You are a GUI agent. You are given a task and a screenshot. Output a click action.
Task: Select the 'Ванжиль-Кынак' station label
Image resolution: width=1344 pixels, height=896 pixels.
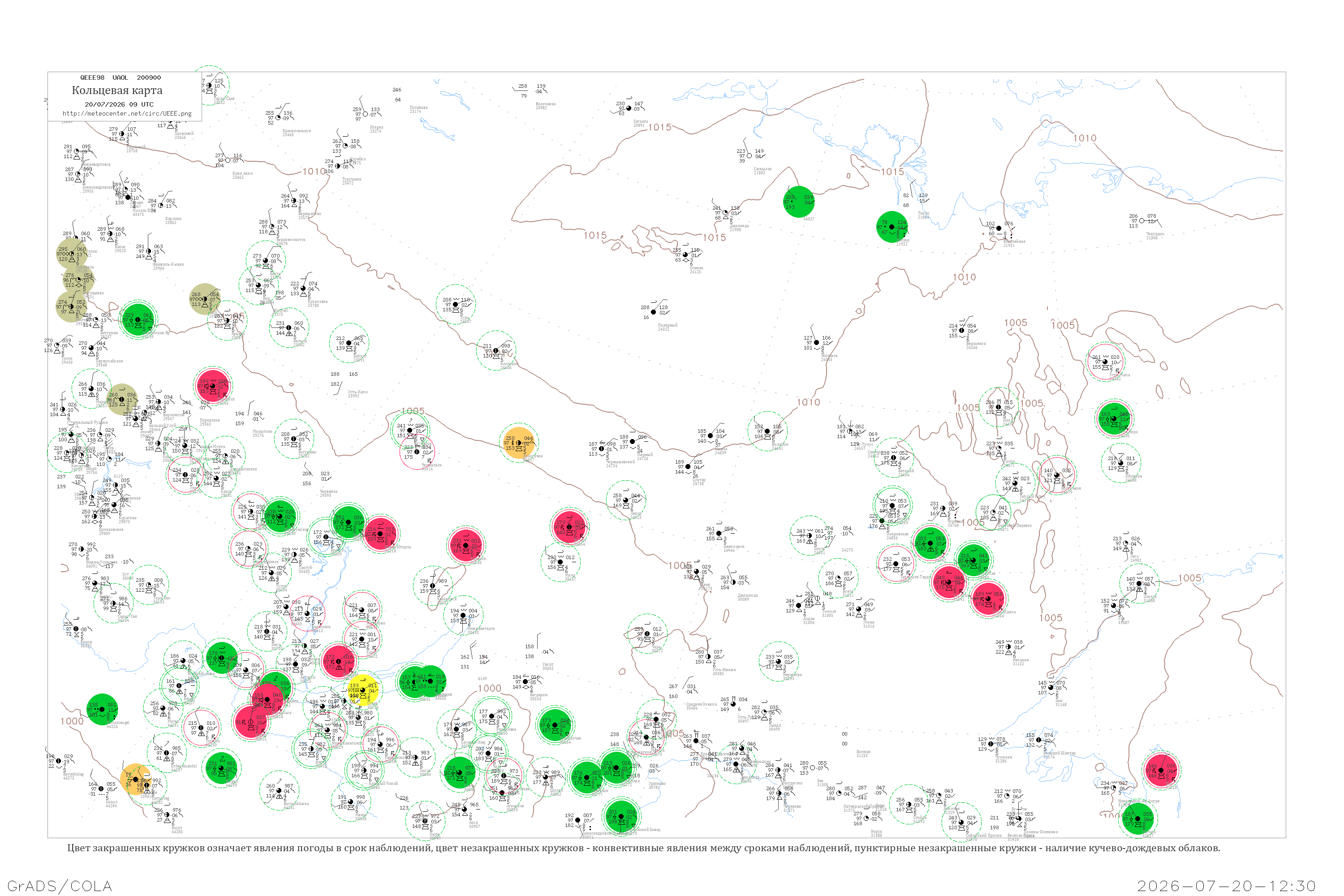tap(168, 264)
